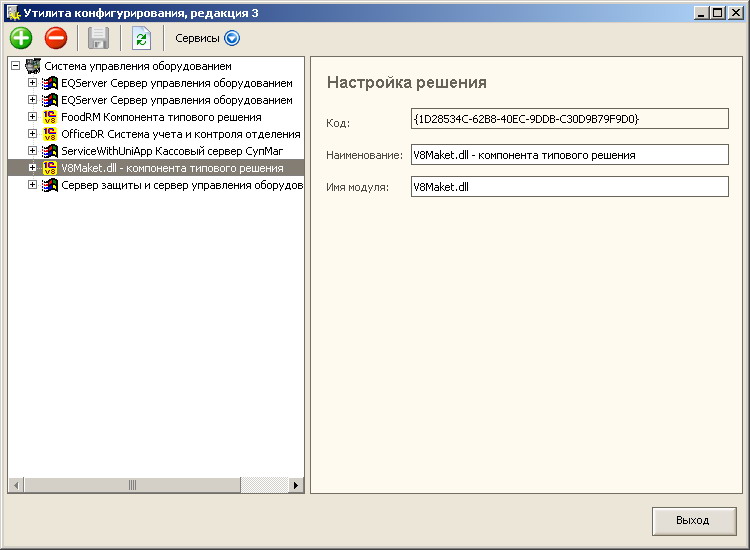Expand the OfficeDR tree node

click(x=33, y=134)
